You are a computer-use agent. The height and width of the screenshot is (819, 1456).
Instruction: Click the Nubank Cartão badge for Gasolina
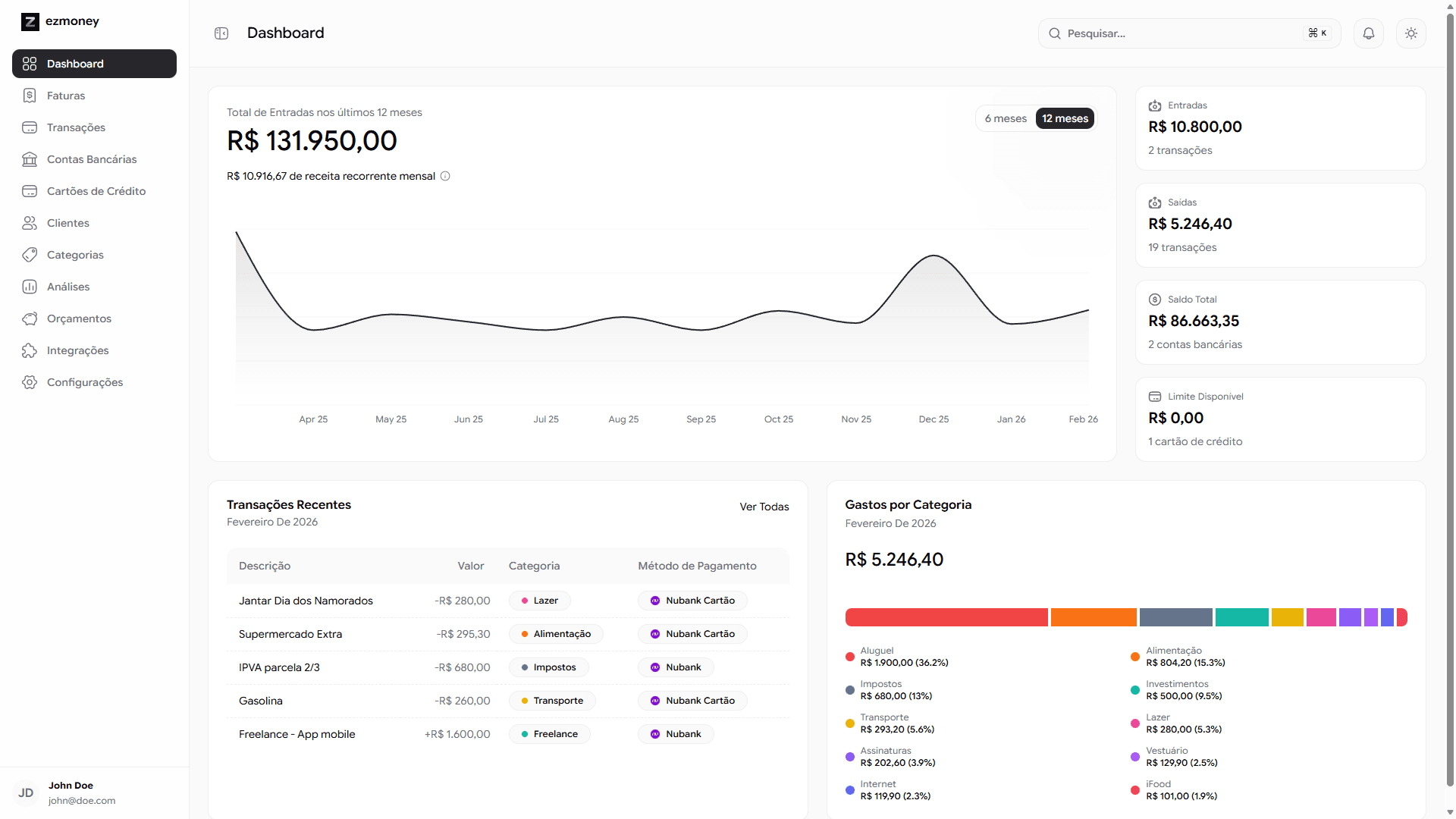click(x=692, y=701)
